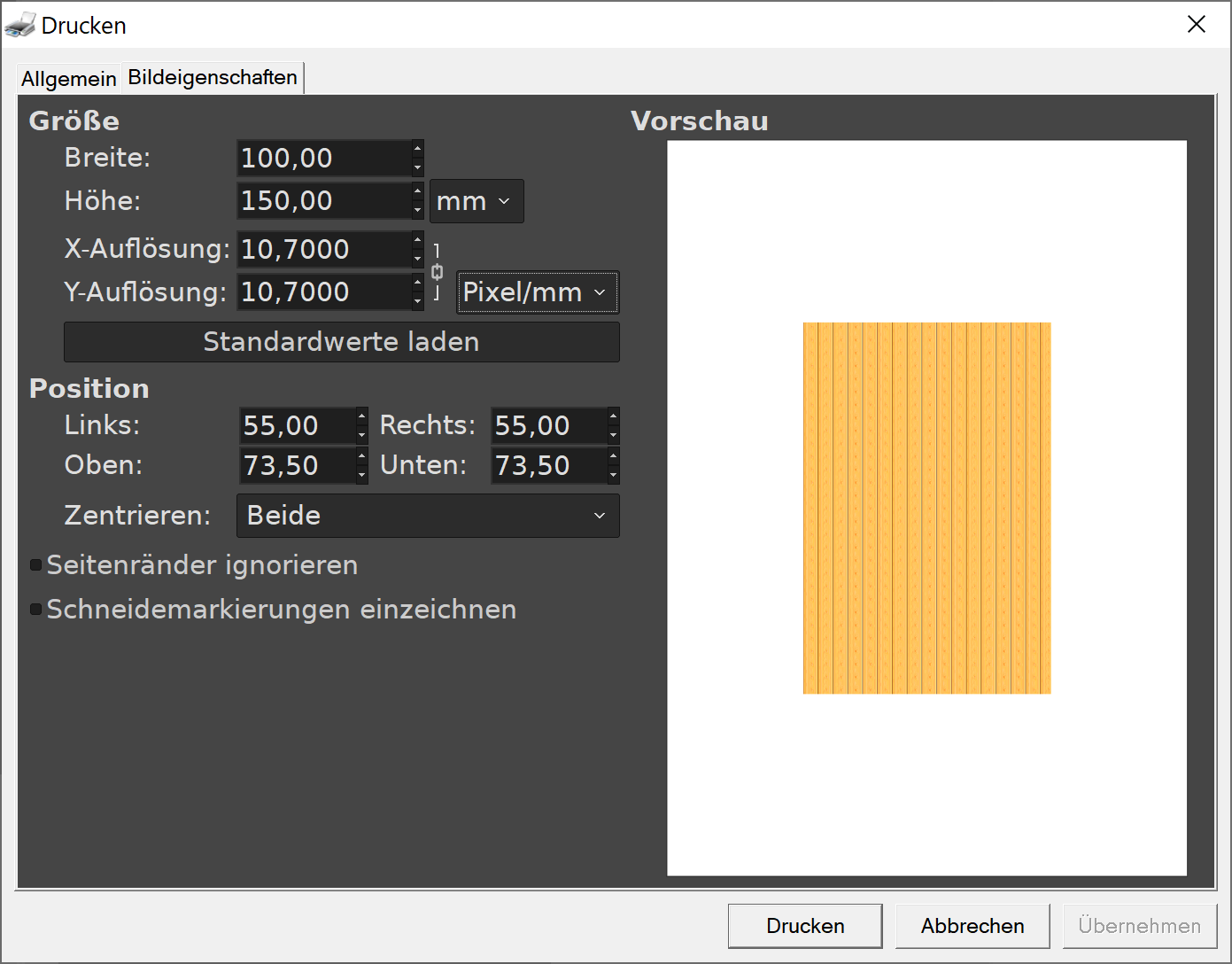This screenshot has height=964, width=1232.
Task: Click the Übernehmen button
Action: (1140, 926)
